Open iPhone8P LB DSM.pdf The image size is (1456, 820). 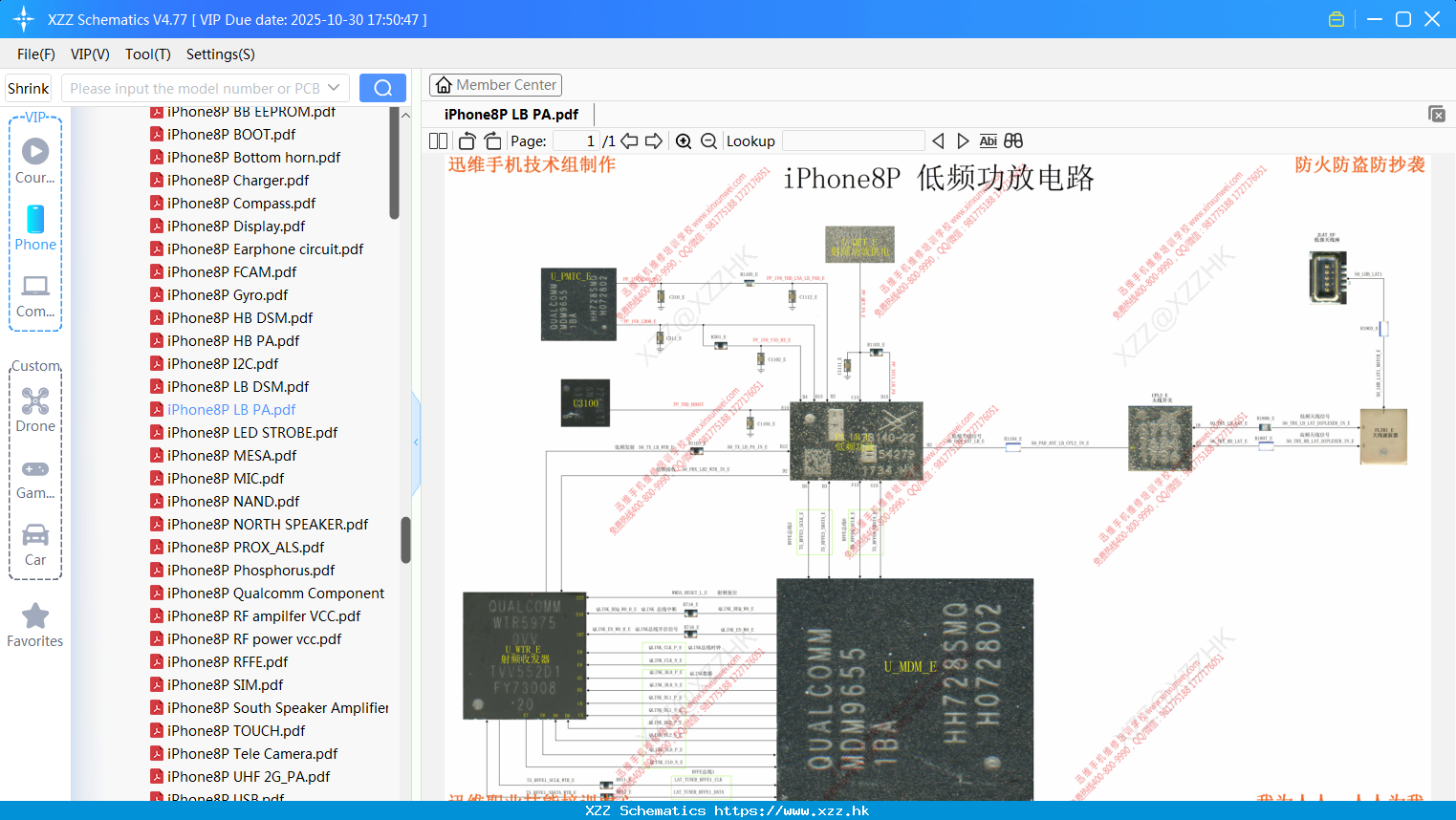click(x=238, y=386)
